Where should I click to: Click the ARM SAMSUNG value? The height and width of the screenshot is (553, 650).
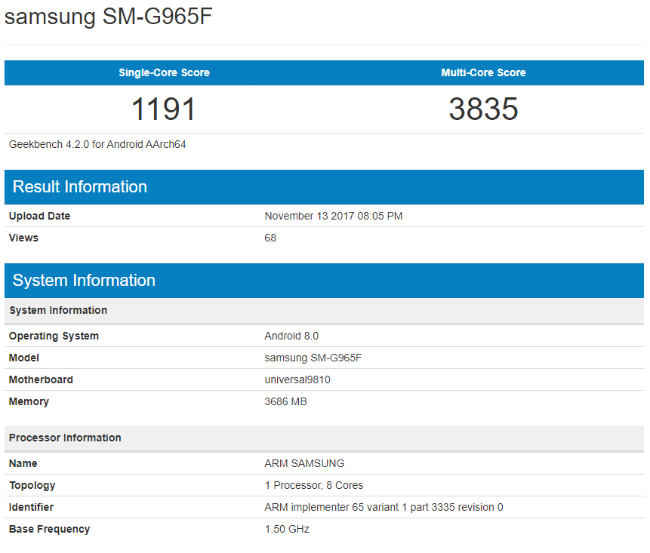click(304, 463)
